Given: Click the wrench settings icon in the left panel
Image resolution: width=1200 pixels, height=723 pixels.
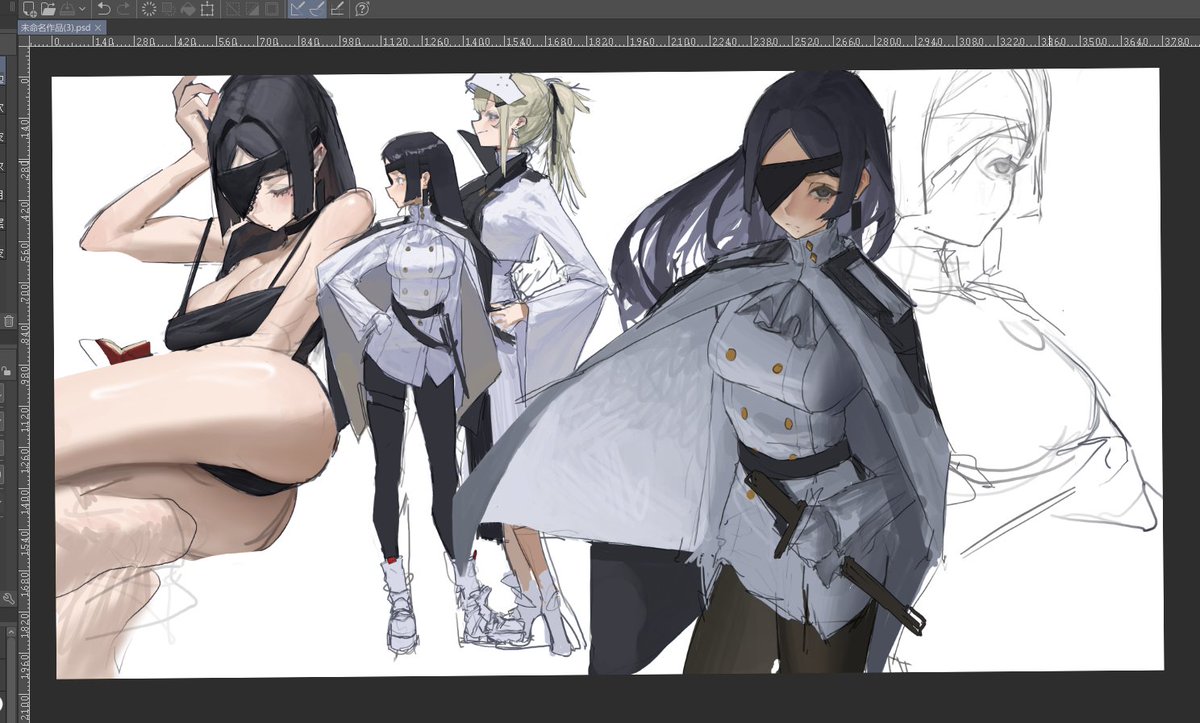Looking at the screenshot, I should click(8, 598).
